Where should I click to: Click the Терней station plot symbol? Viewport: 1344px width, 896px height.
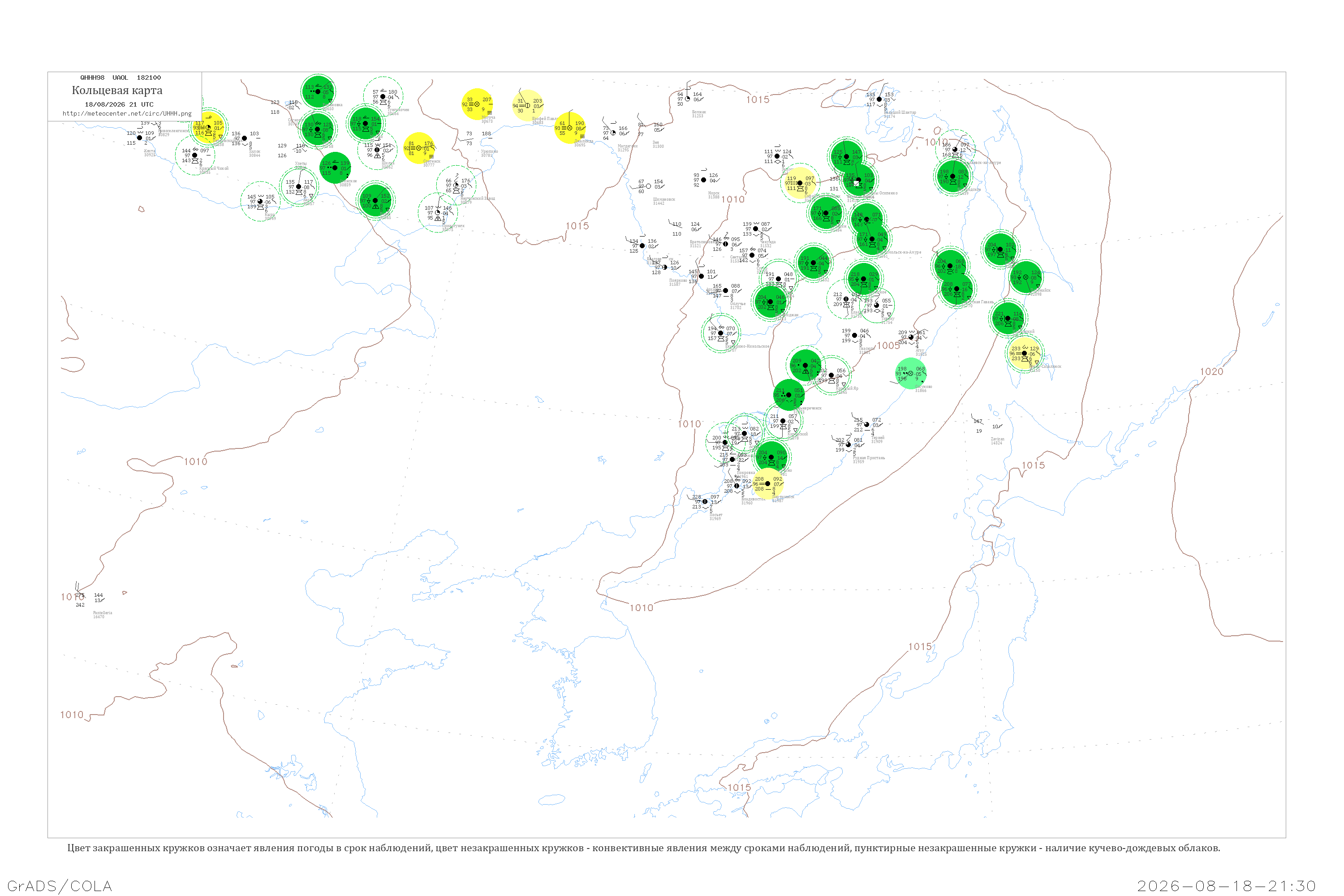tap(867, 425)
